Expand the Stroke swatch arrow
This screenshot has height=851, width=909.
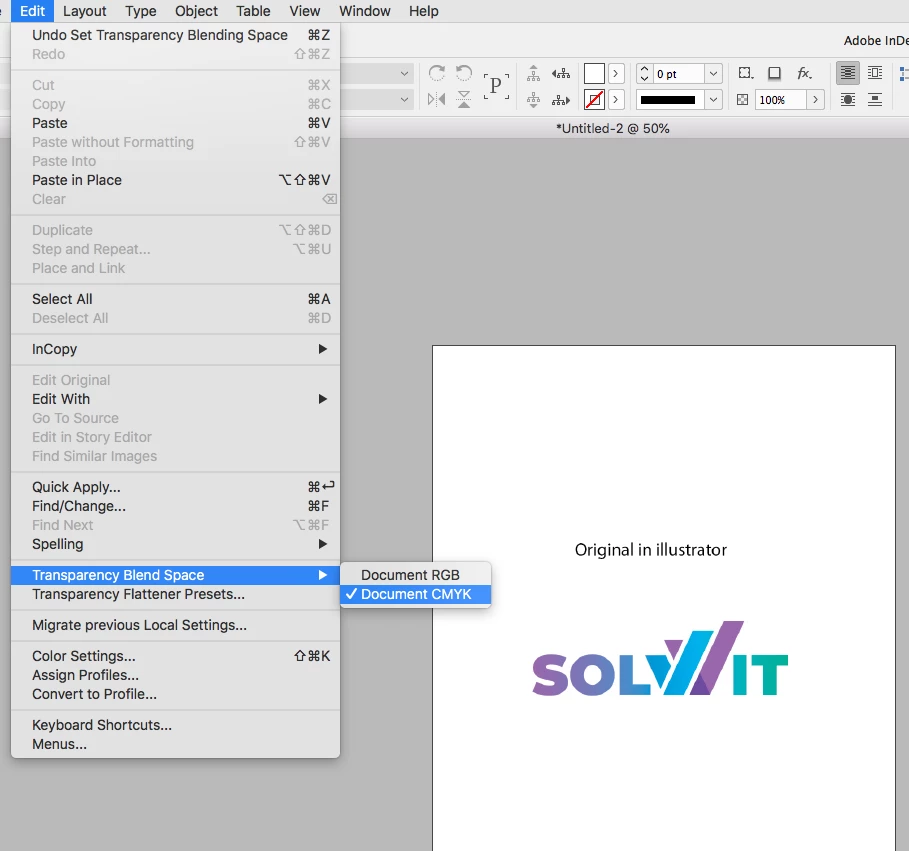(616, 100)
